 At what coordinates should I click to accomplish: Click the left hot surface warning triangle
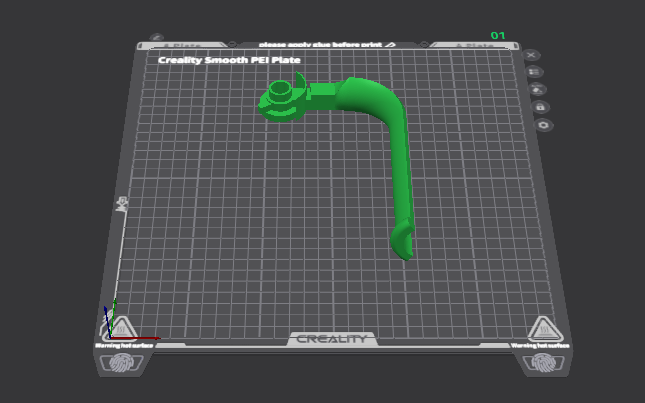click(121, 329)
